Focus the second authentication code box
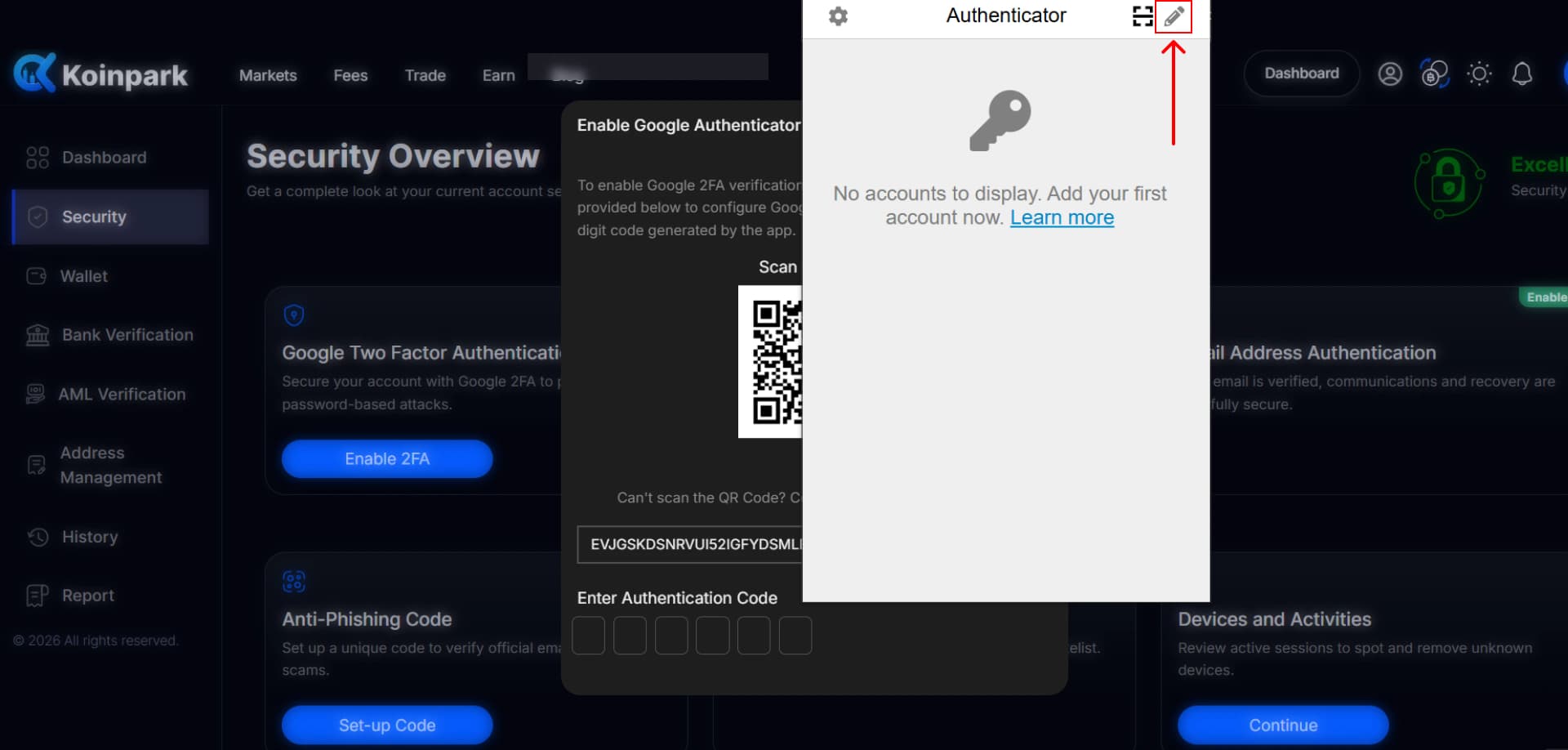The image size is (1568, 750). [630, 636]
